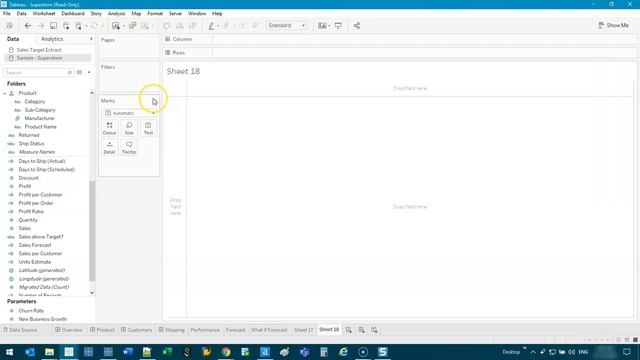Click the Save icon in toolbar

53,26
